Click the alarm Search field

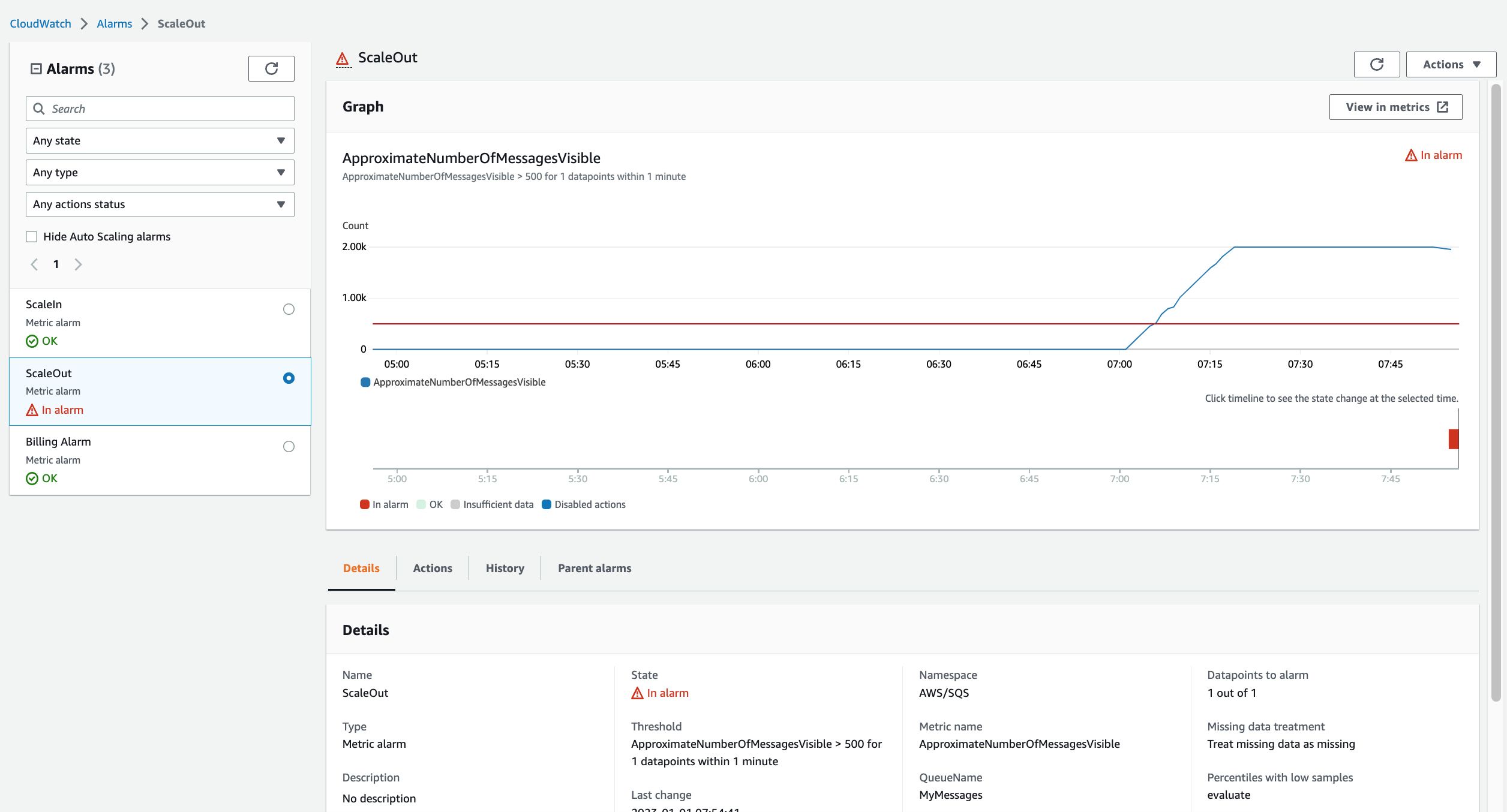pos(160,109)
